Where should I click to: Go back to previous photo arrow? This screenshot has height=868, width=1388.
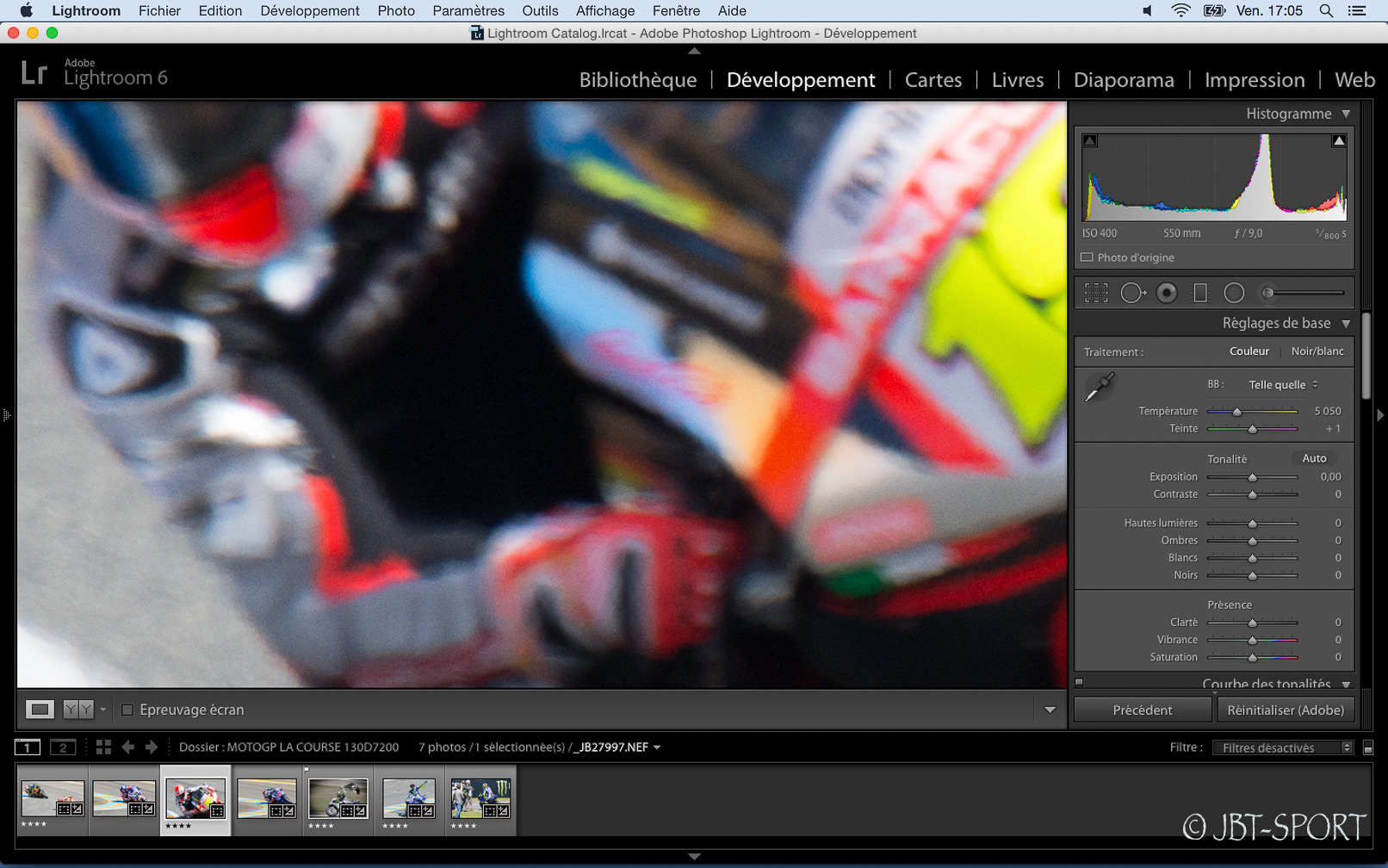tap(128, 747)
